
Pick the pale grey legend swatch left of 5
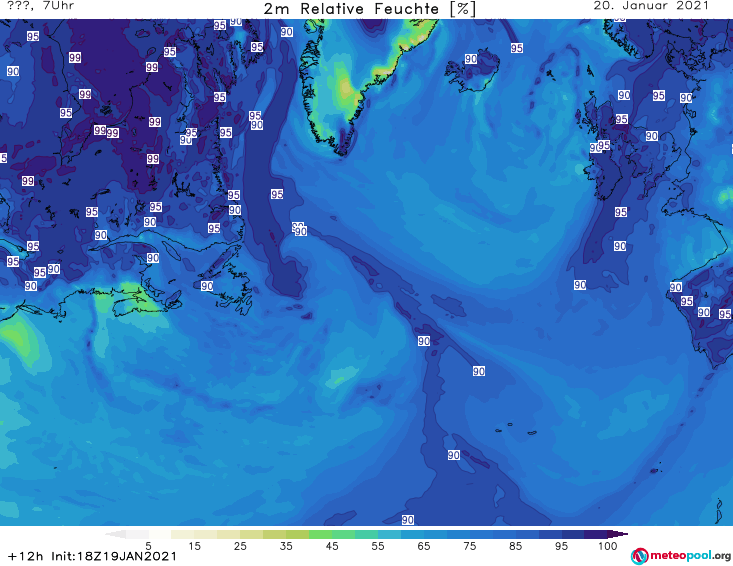(x=137, y=534)
